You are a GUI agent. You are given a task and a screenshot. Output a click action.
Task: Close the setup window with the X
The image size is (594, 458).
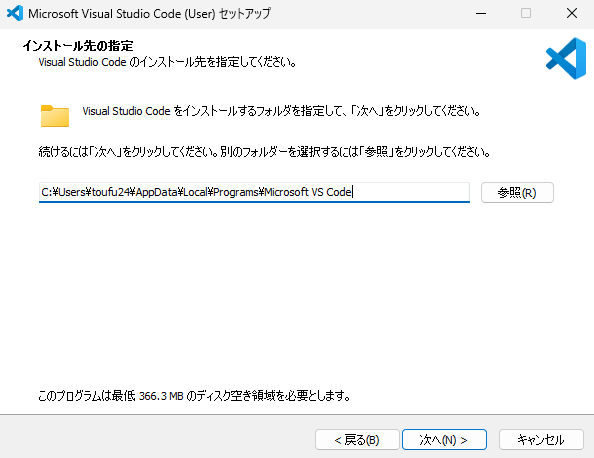click(x=572, y=14)
